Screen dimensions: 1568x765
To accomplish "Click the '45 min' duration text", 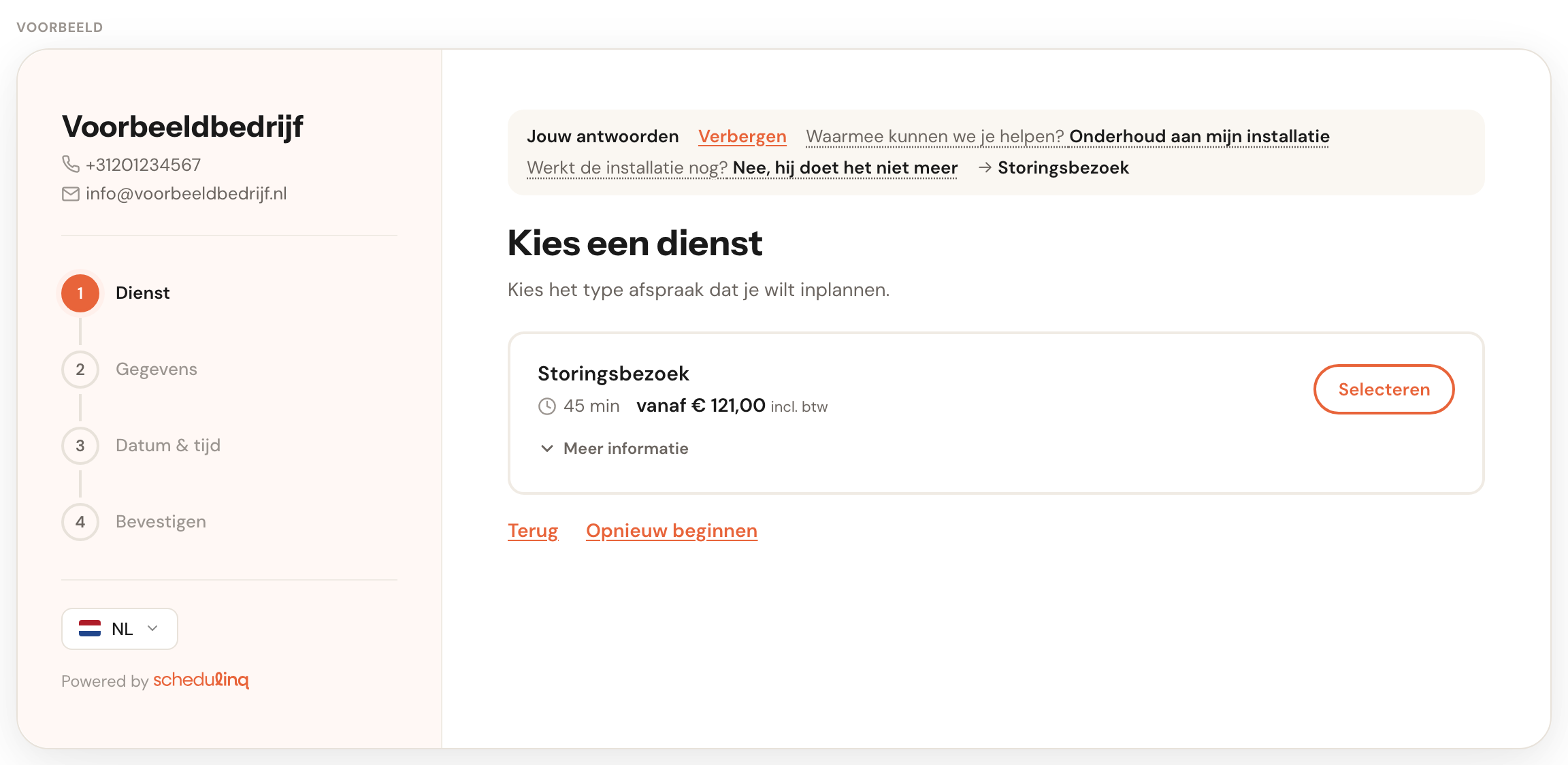I will tap(591, 406).
